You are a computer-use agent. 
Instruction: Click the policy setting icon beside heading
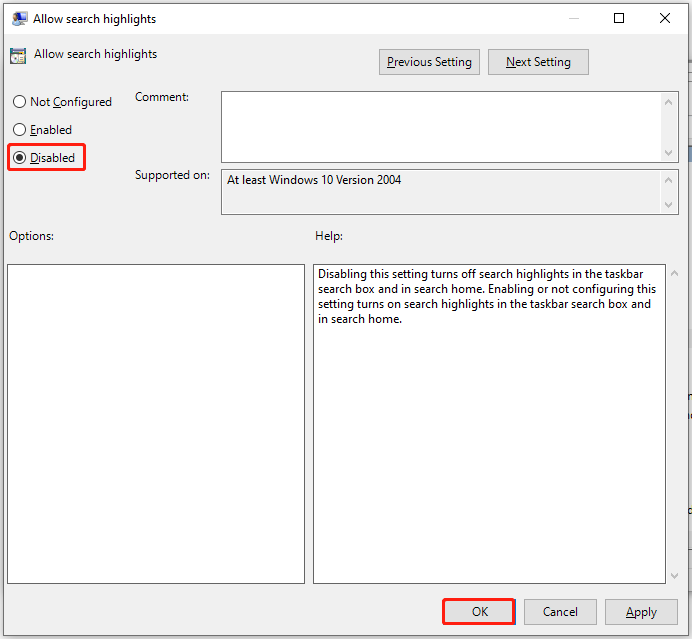tap(18, 56)
